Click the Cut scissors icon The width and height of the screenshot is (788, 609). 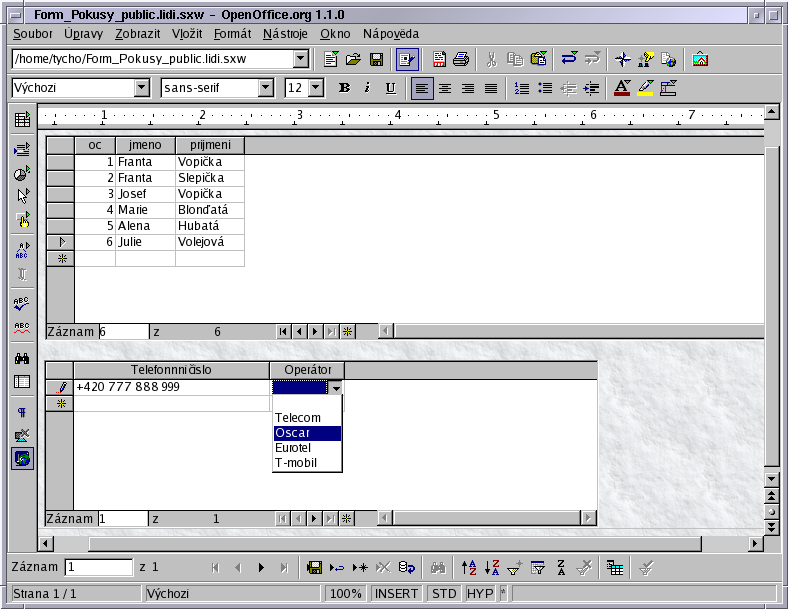pyautogui.click(x=491, y=59)
